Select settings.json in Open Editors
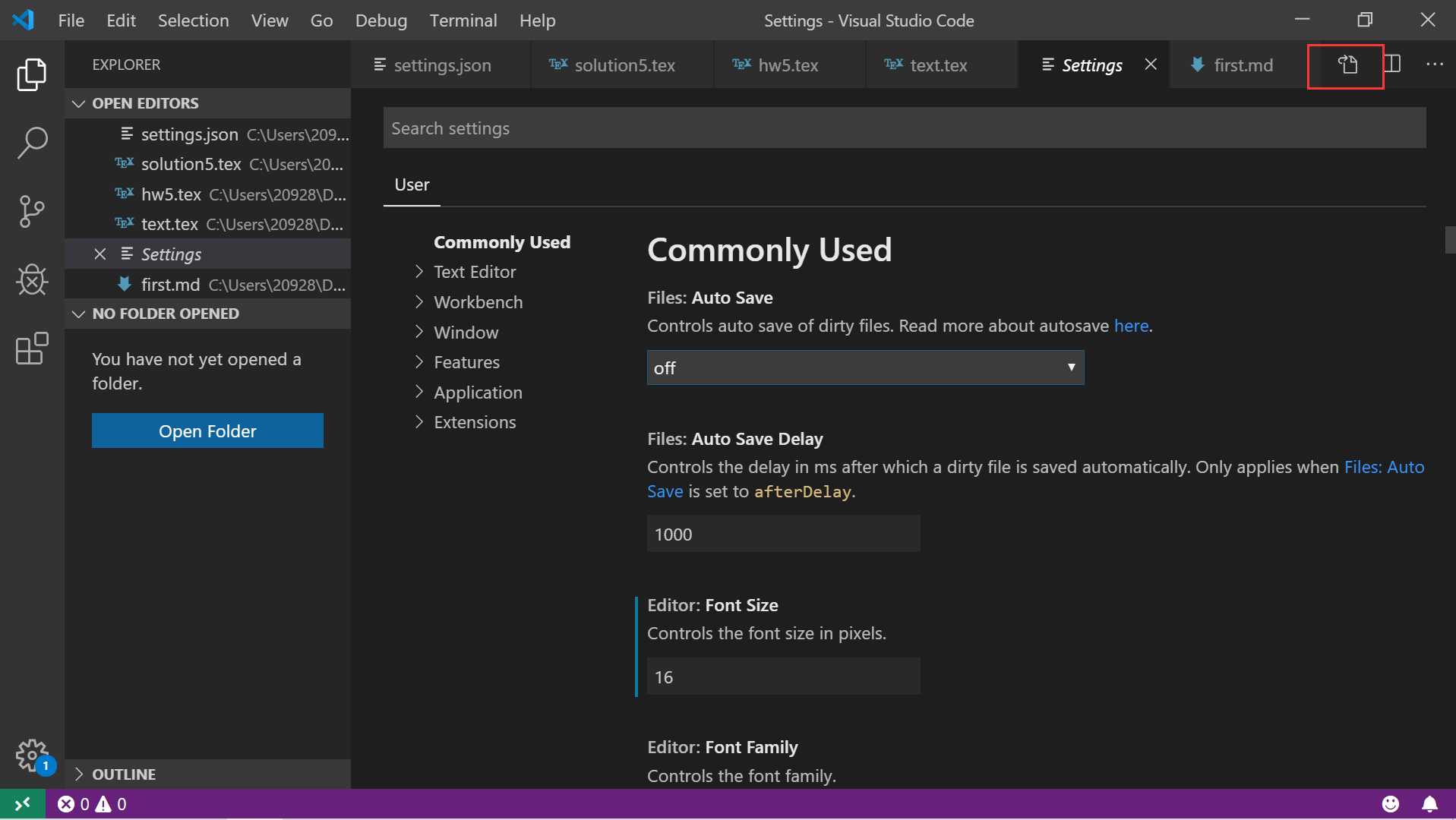Image resolution: width=1456 pixels, height=820 pixels. click(208, 134)
